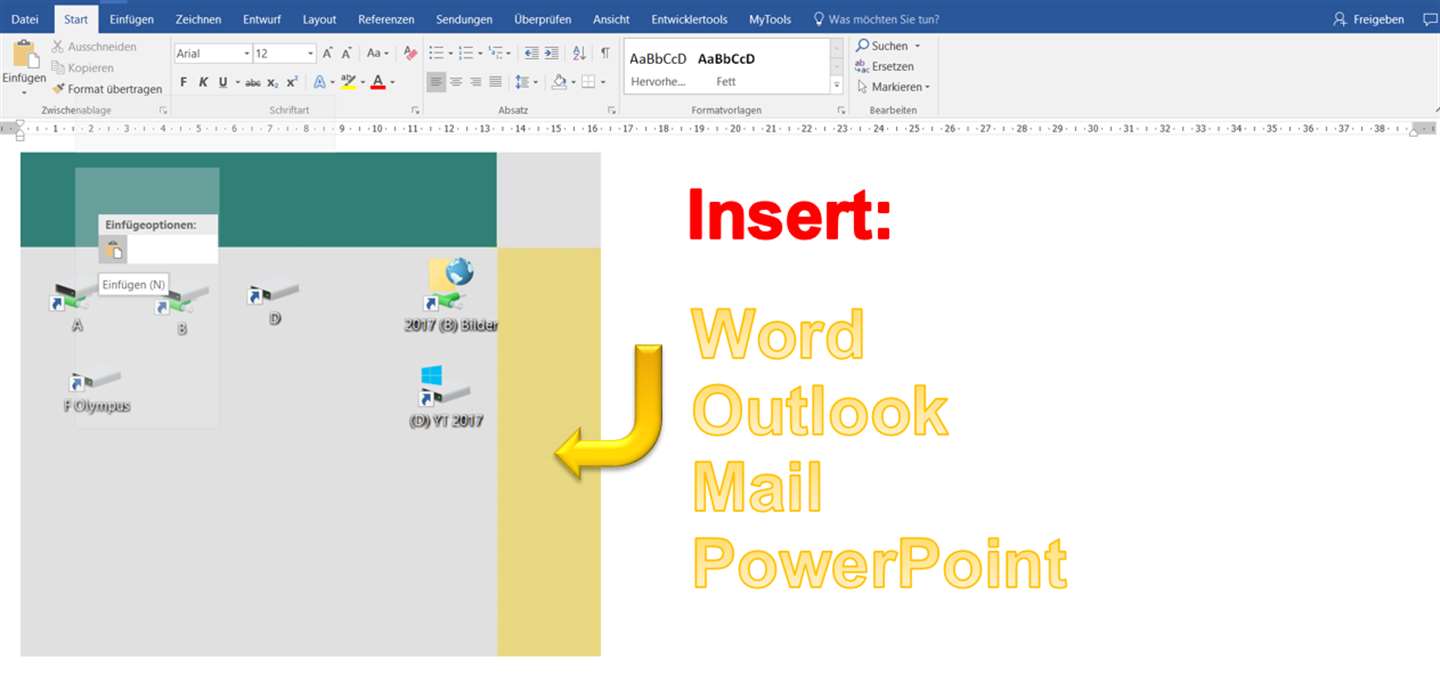Viewport: 1440px width, 678px height.
Task: Expand the arrow below Einfügen paste button
Action: (x=24, y=93)
